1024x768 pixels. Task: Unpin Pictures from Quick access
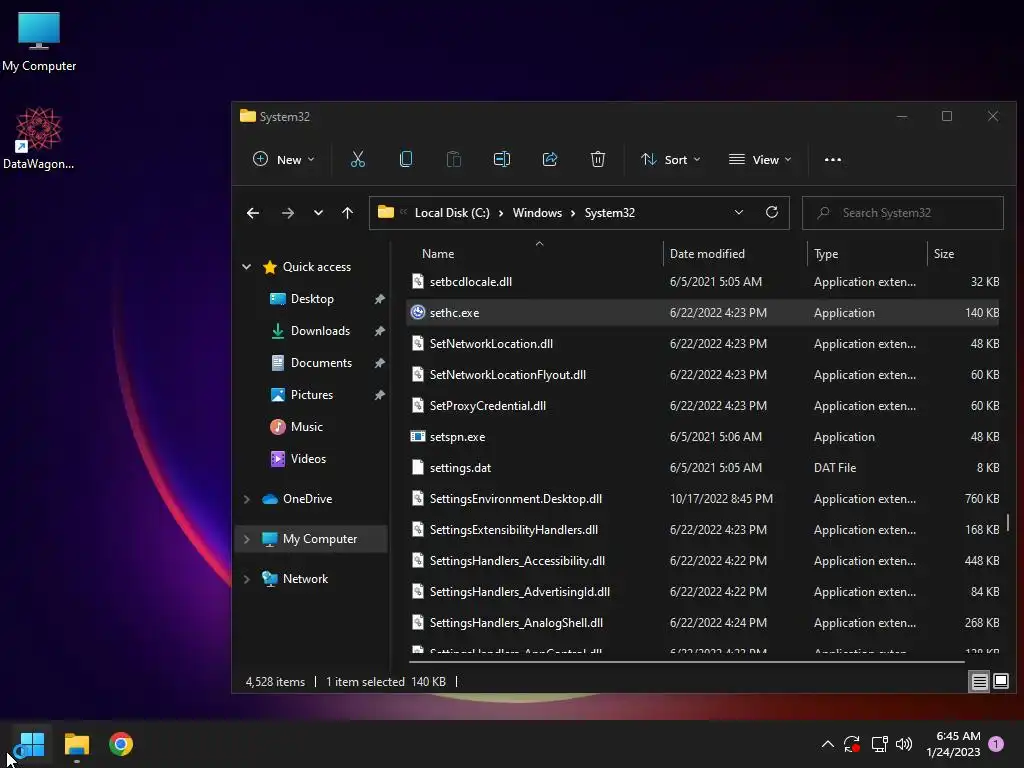point(379,395)
